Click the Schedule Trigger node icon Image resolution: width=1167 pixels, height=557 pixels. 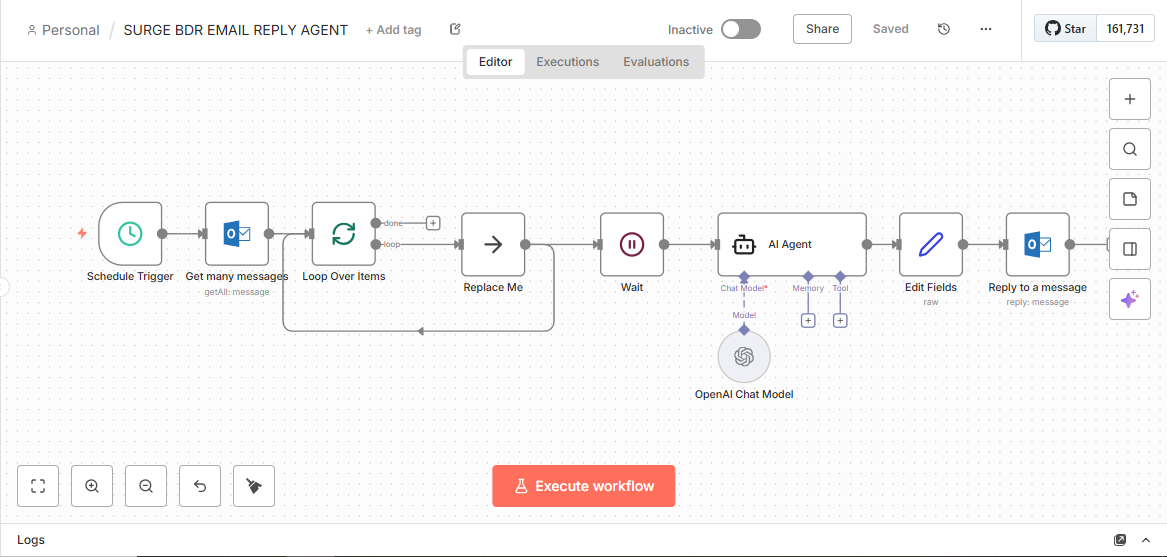coord(130,234)
